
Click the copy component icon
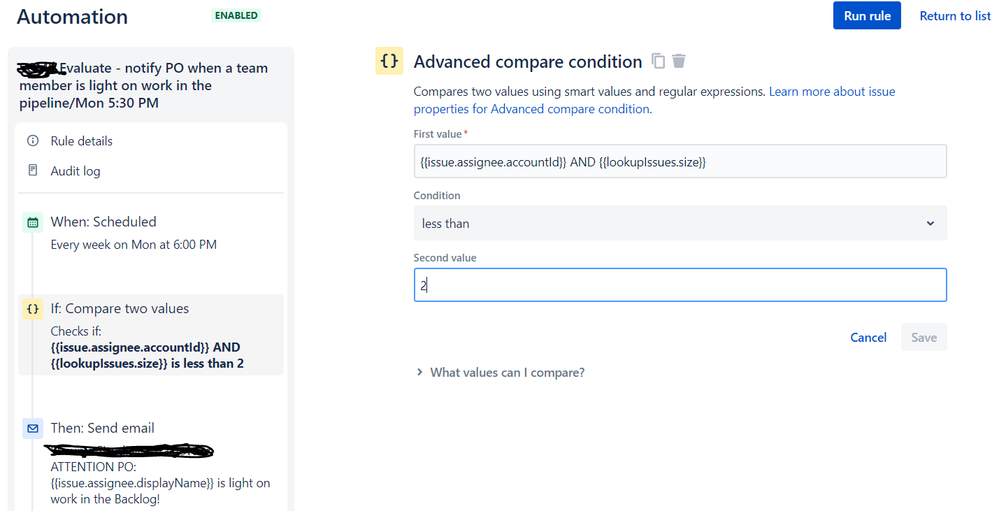tap(658, 61)
